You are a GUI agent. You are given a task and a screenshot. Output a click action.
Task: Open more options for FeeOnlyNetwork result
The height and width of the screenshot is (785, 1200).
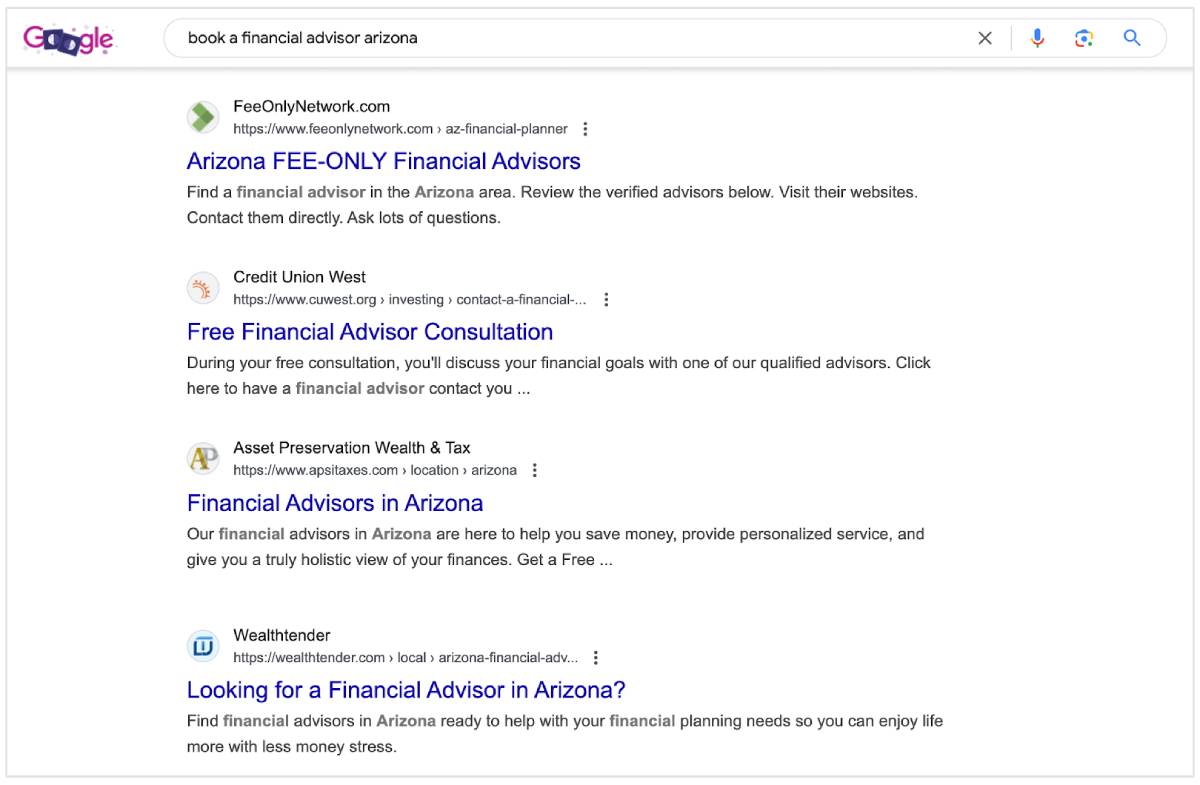586,129
